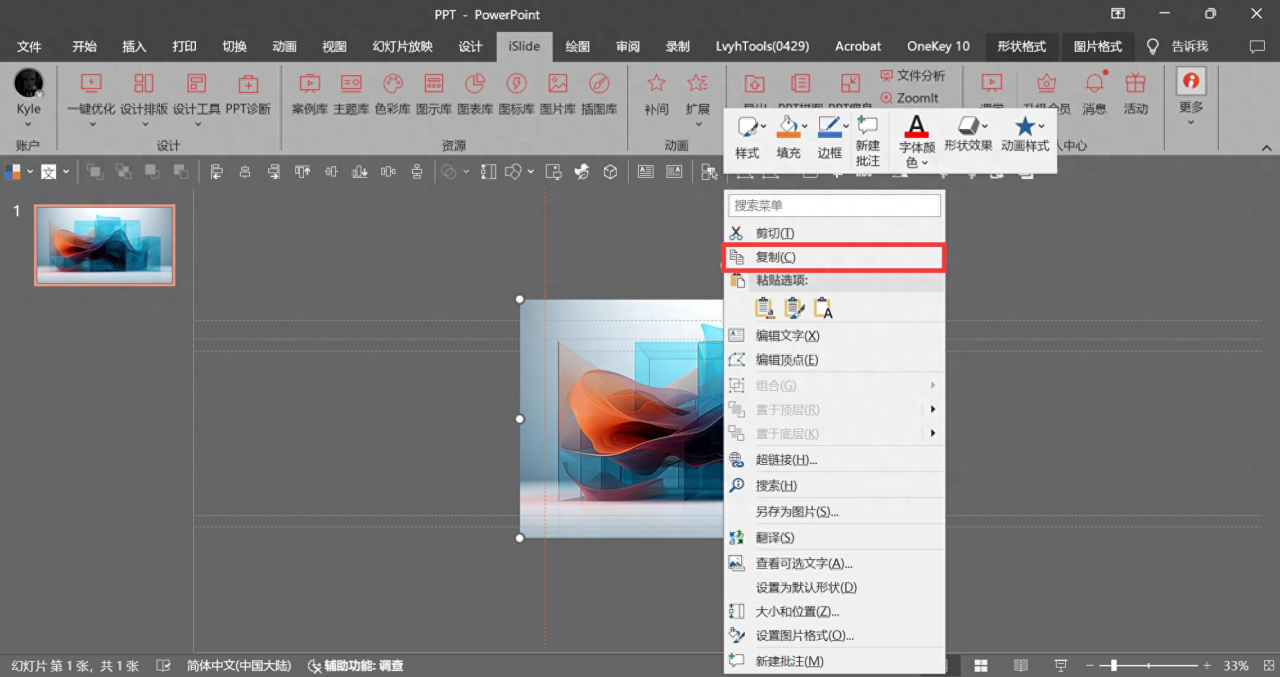Open the Tell Me lightbulb search
The width and height of the screenshot is (1280, 677).
tap(1153, 46)
